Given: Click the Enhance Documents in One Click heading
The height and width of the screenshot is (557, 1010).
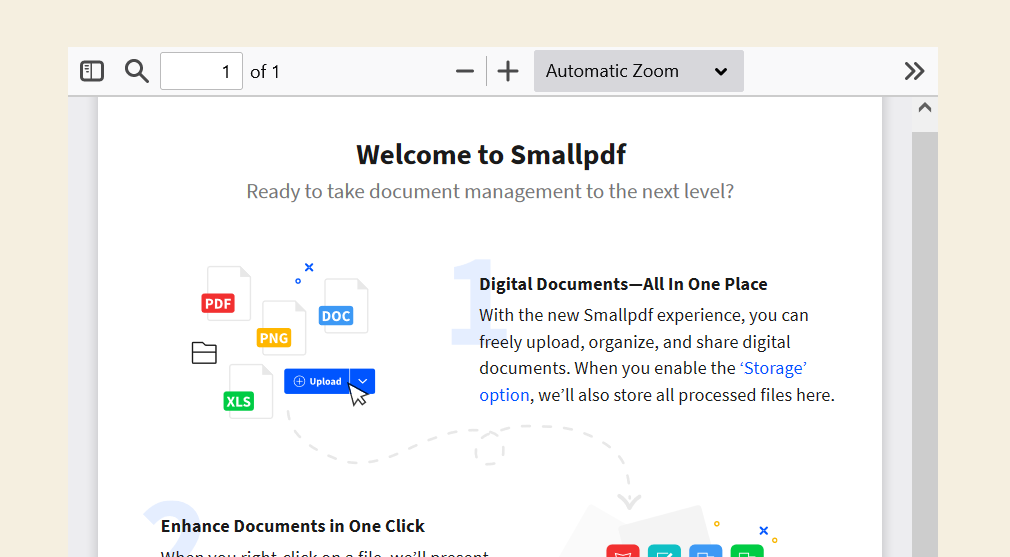Looking at the screenshot, I should (292, 526).
